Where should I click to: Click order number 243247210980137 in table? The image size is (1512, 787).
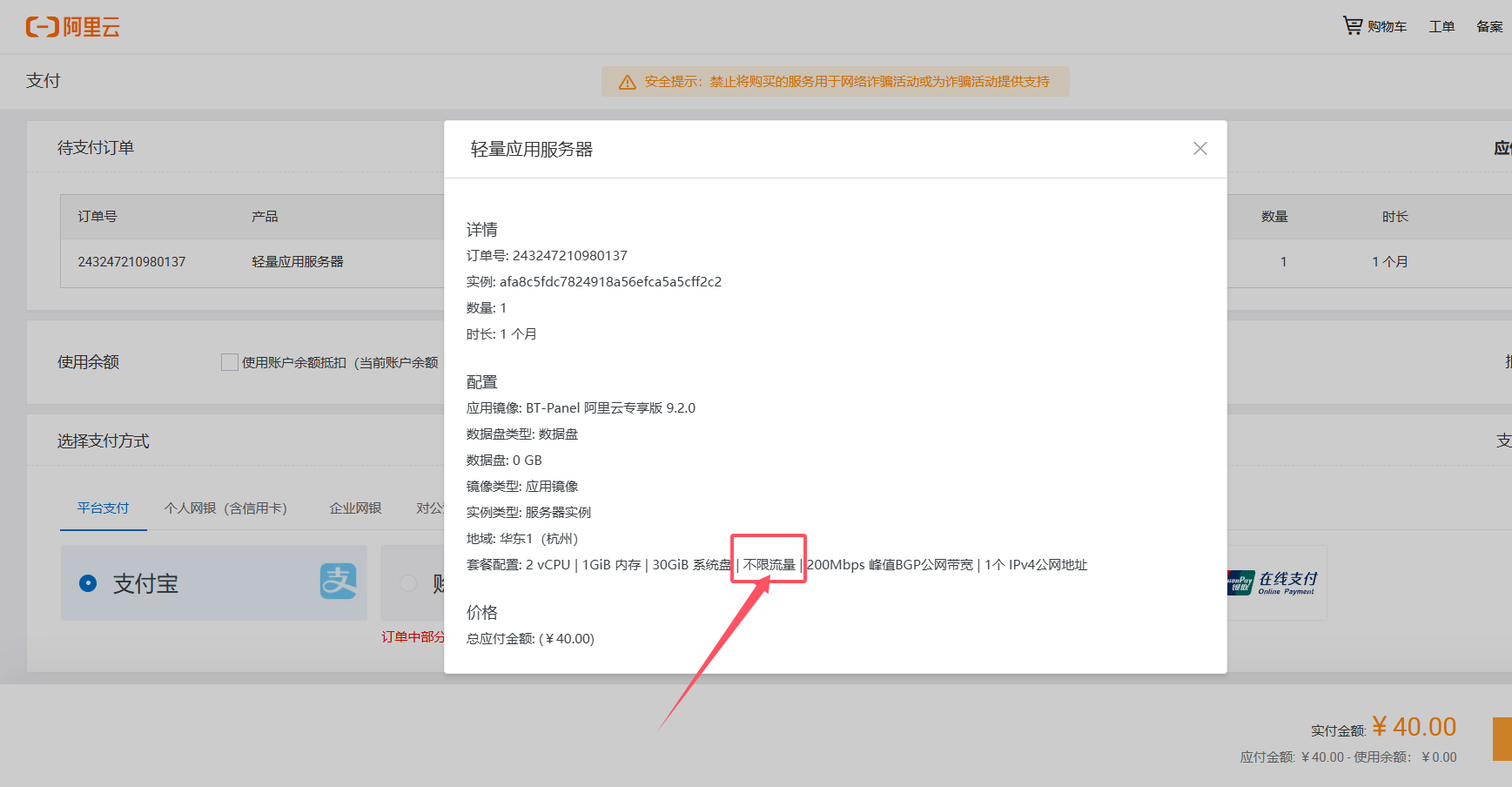(131, 262)
